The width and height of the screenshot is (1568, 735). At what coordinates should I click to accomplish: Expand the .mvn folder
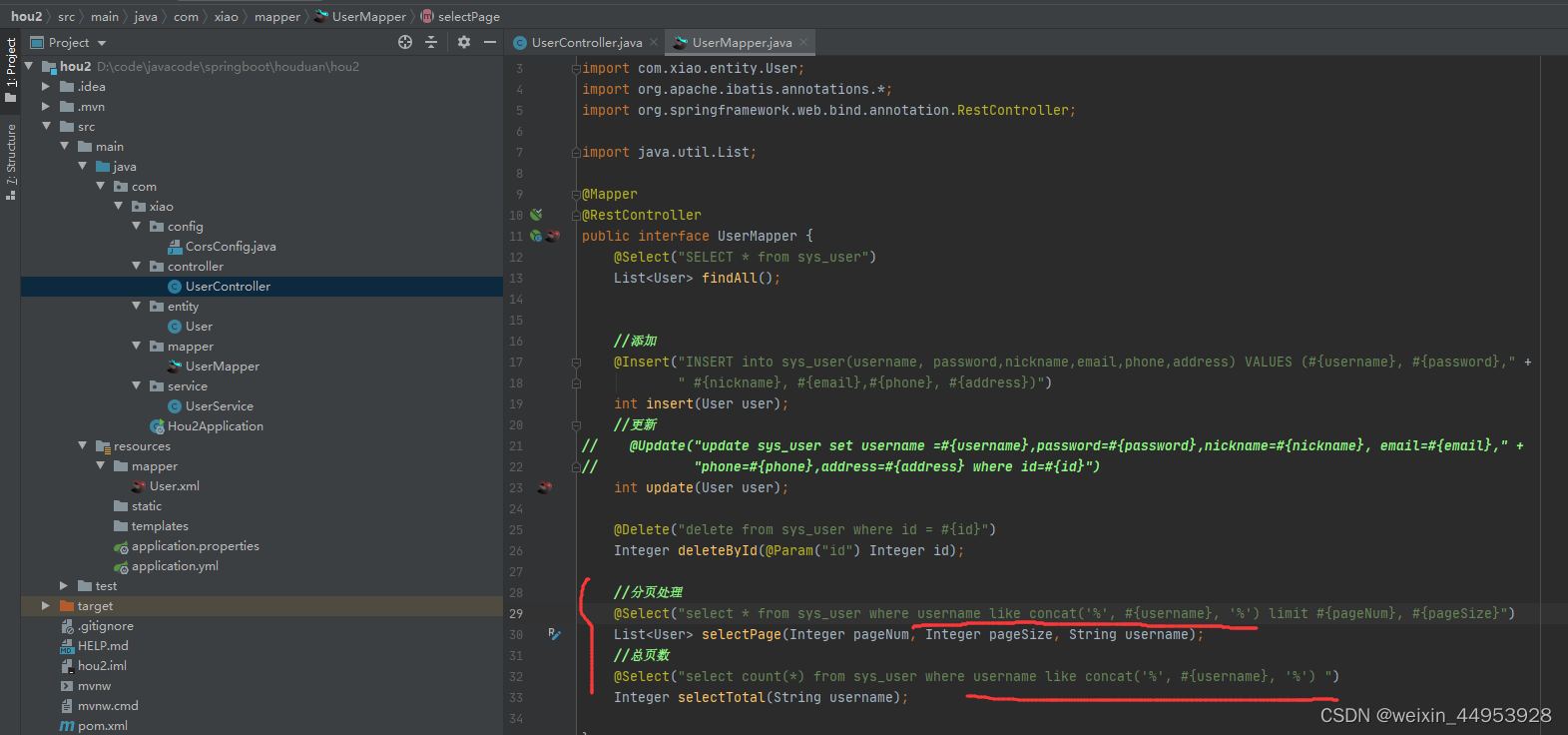[46, 106]
